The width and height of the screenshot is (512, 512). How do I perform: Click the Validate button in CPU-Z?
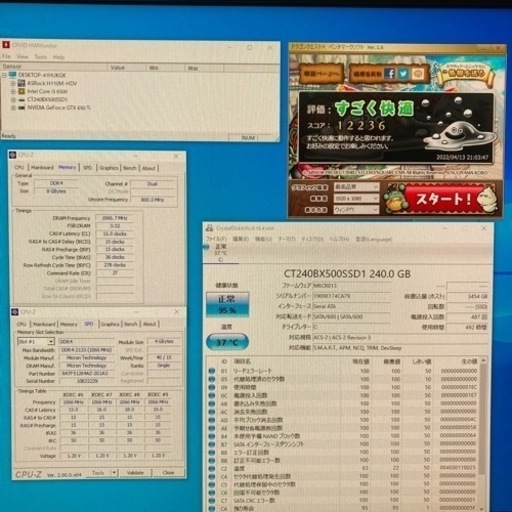pyautogui.click(x=135, y=473)
